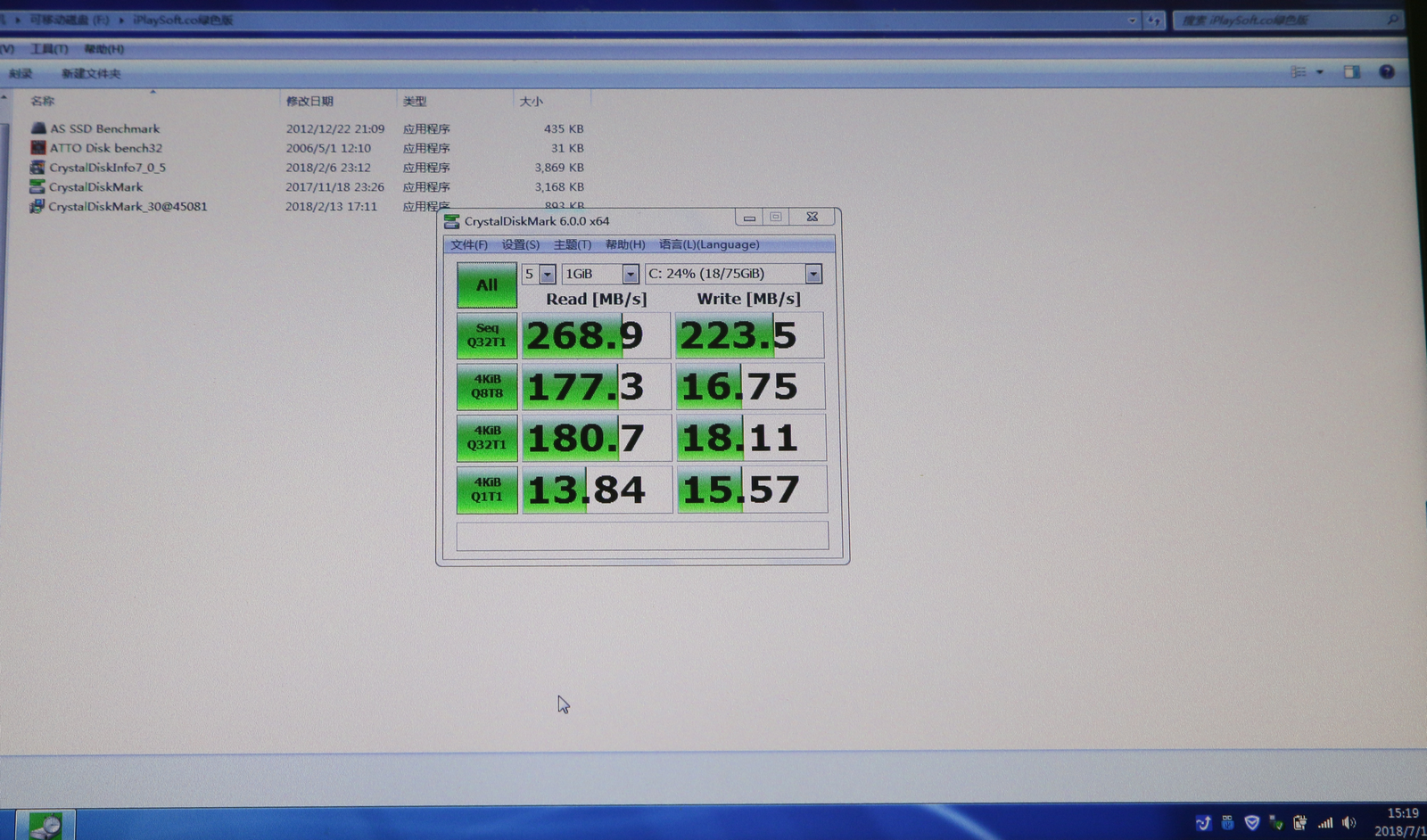Select the AS SSD Benchmark file icon
The image size is (1427, 840).
pos(38,128)
